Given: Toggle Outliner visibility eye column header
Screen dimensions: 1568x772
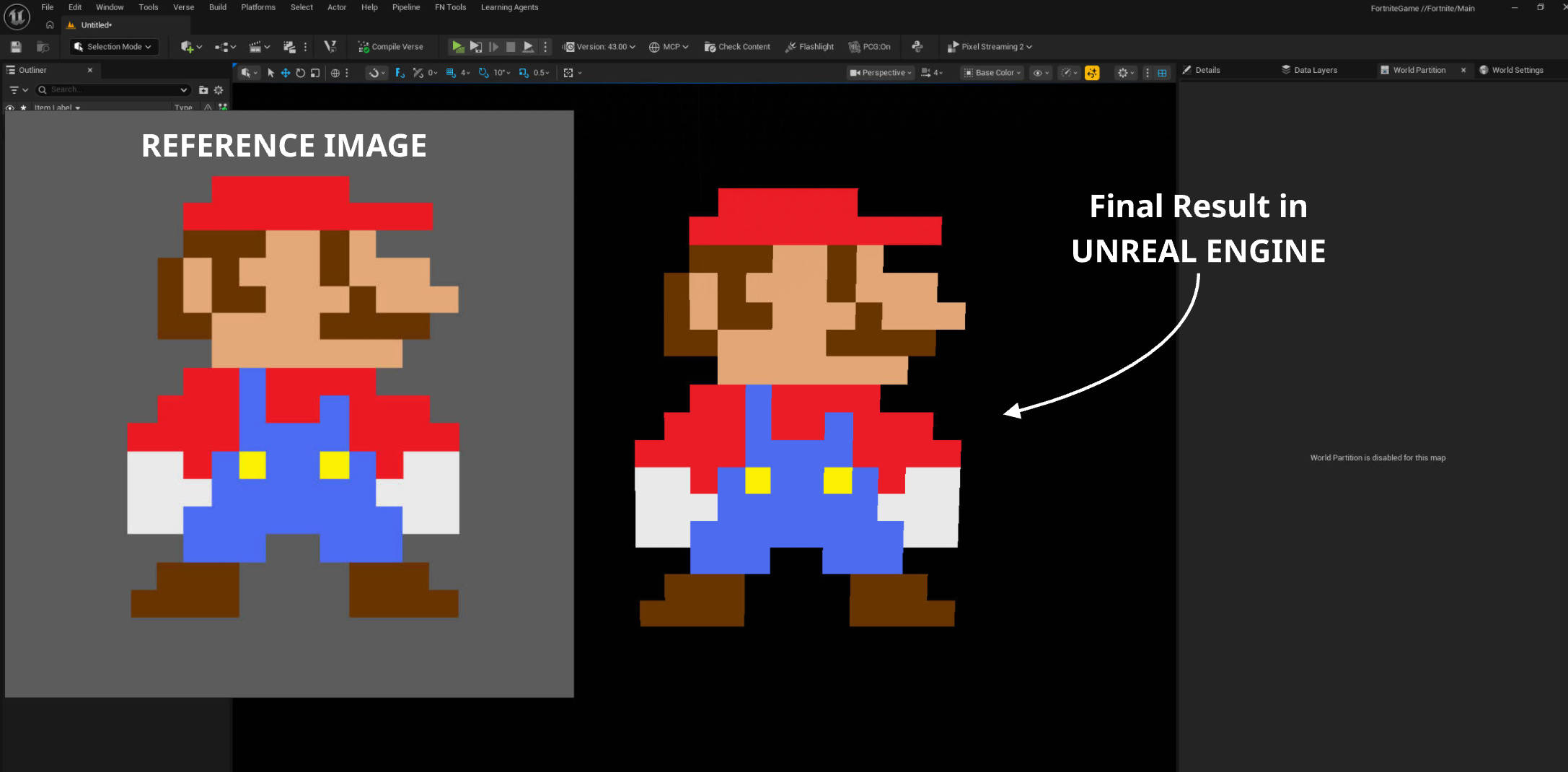Looking at the screenshot, I should 10,108.
